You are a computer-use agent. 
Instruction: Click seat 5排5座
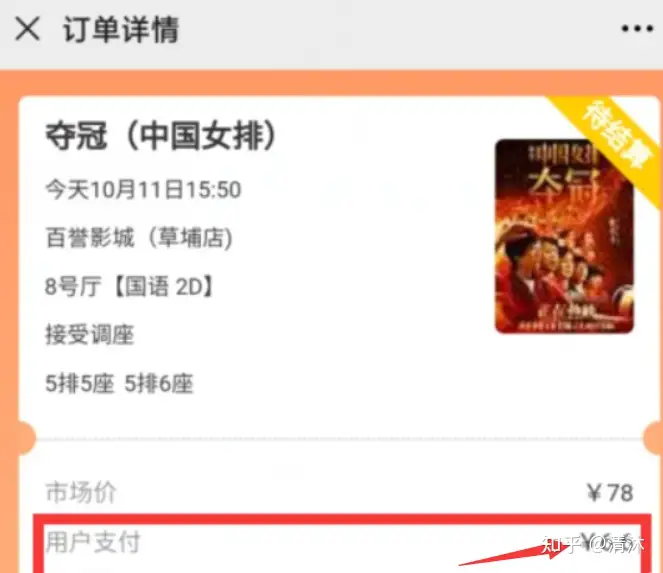(79, 384)
